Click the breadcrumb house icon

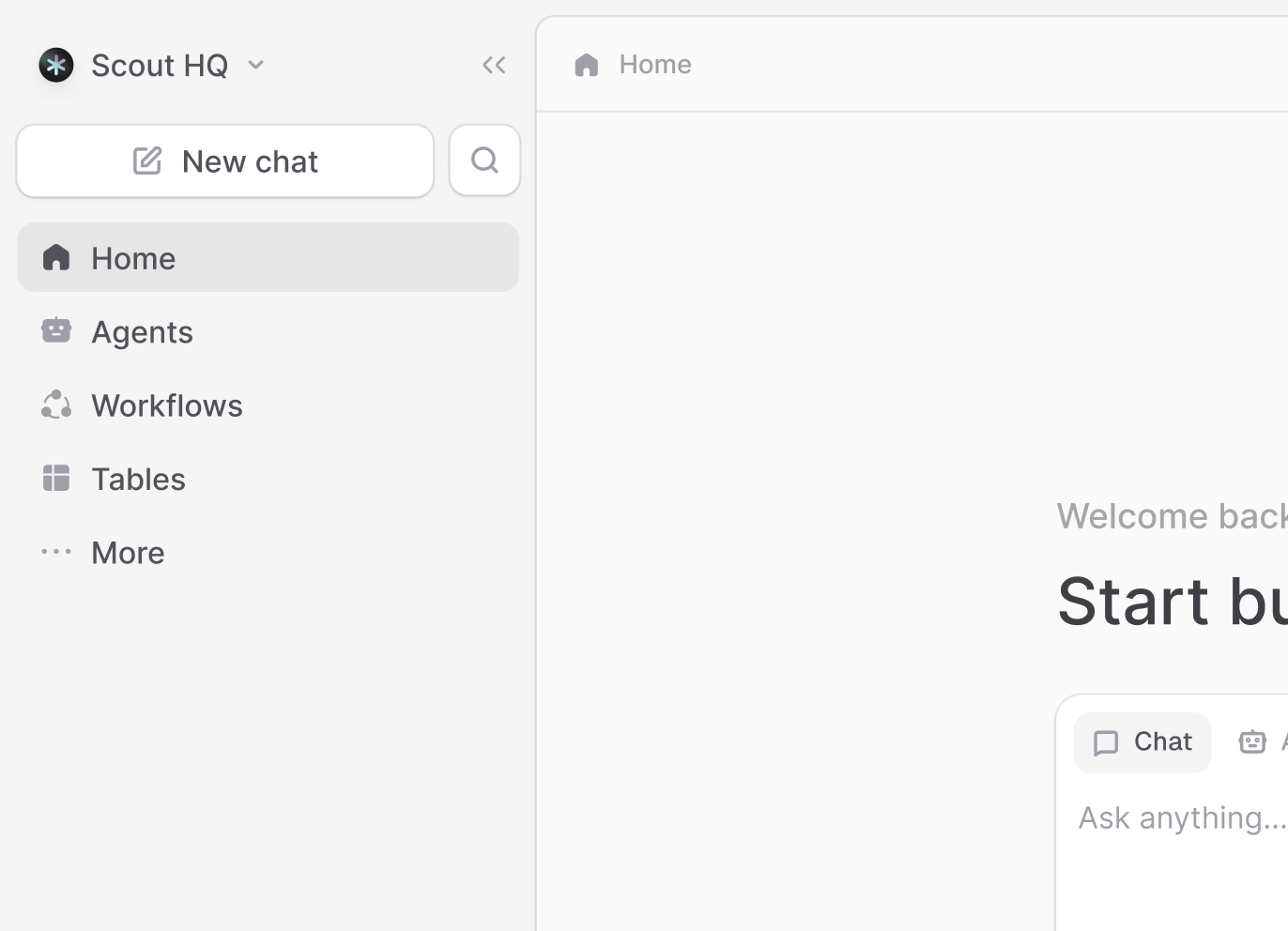[x=587, y=65]
